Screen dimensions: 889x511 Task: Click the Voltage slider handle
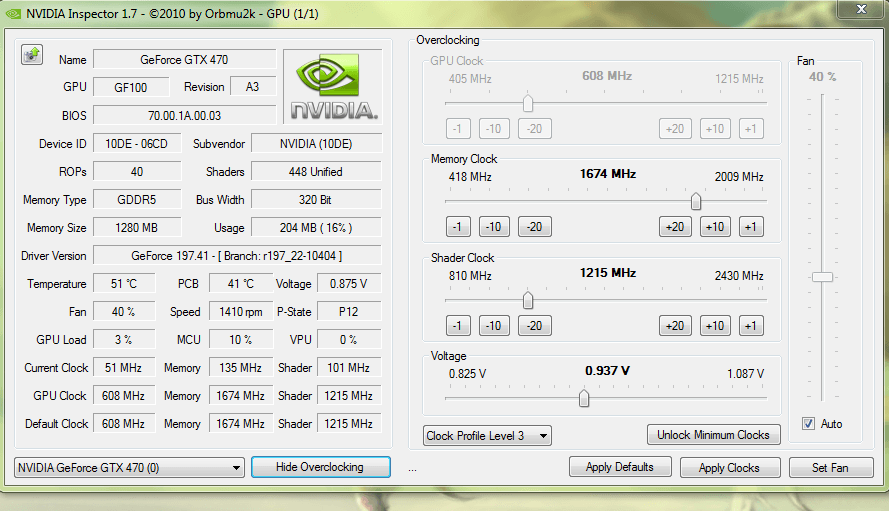click(584, 398)
